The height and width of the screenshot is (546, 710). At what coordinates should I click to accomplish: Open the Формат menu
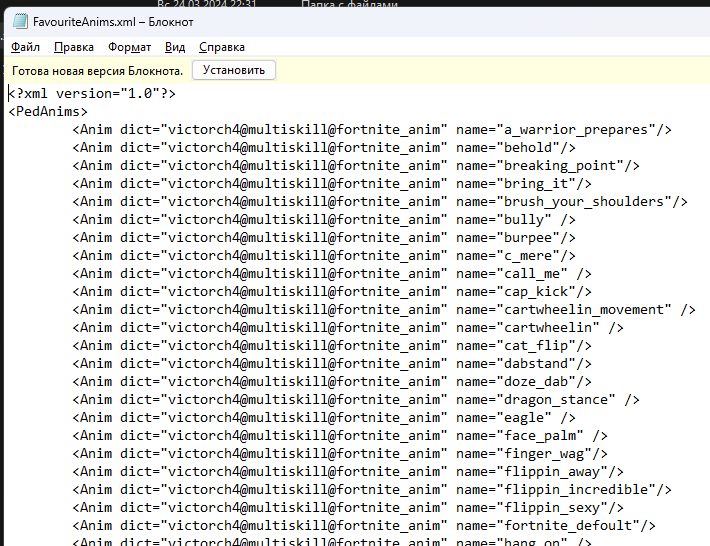(130, 47)
